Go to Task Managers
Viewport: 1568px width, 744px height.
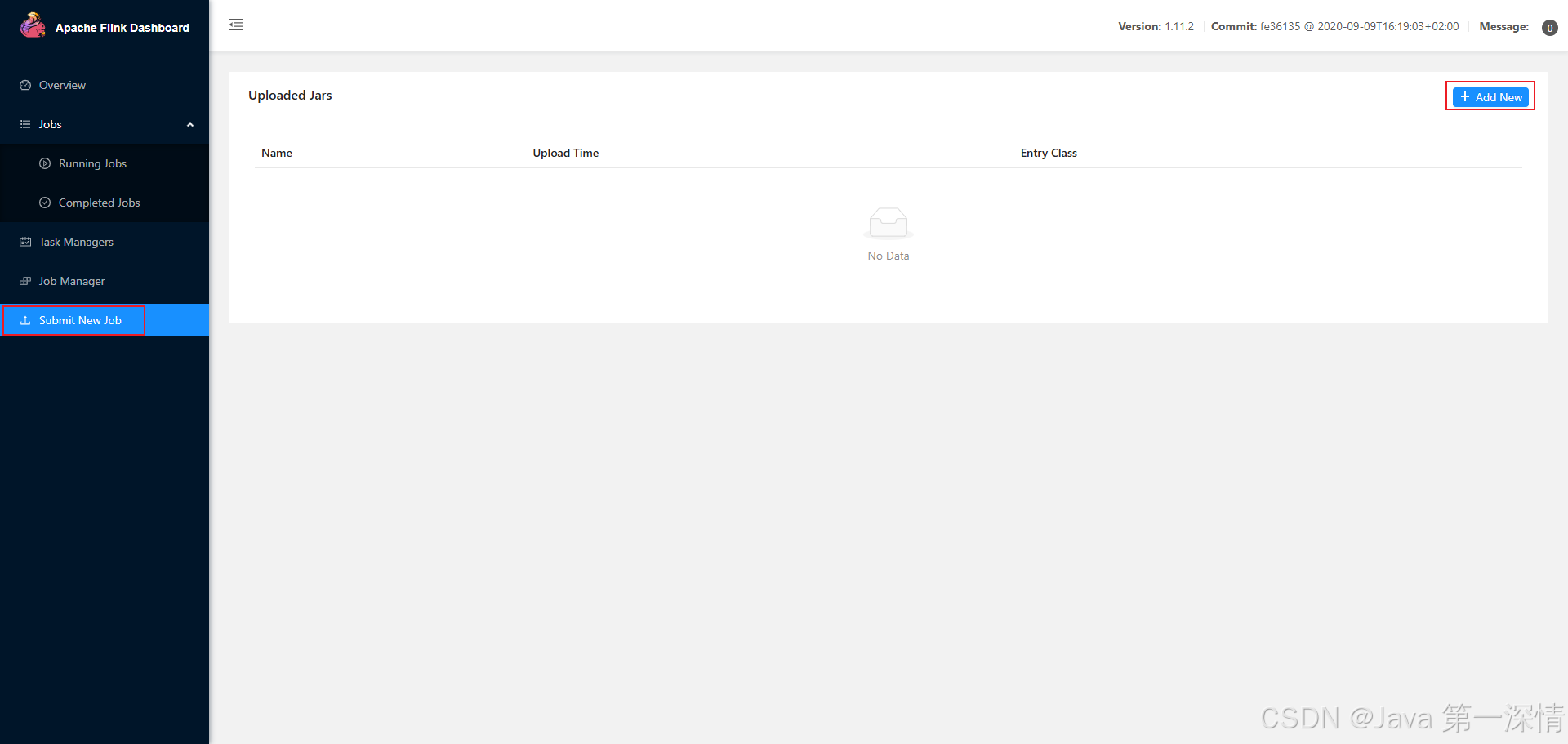[105, 242]
